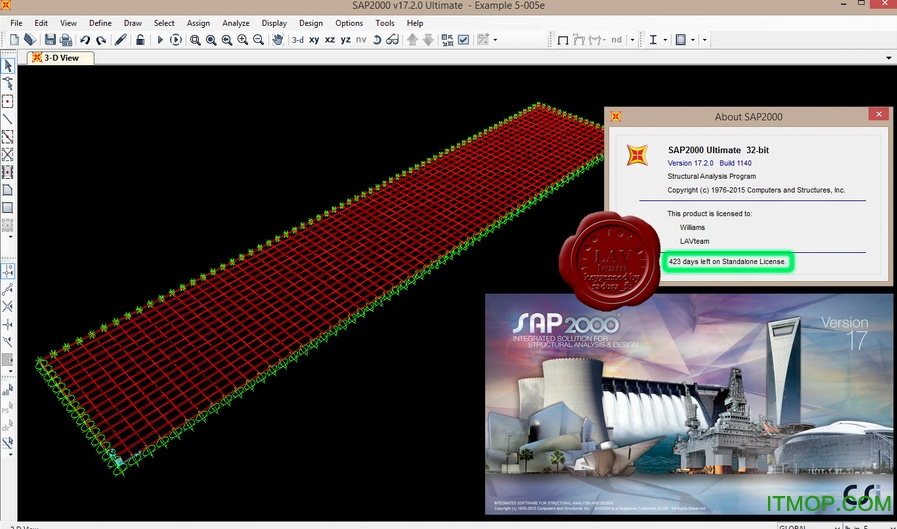Screen dimensions: 897x529
Task: Open the Define menu
Action: click(x=100, y=23)
